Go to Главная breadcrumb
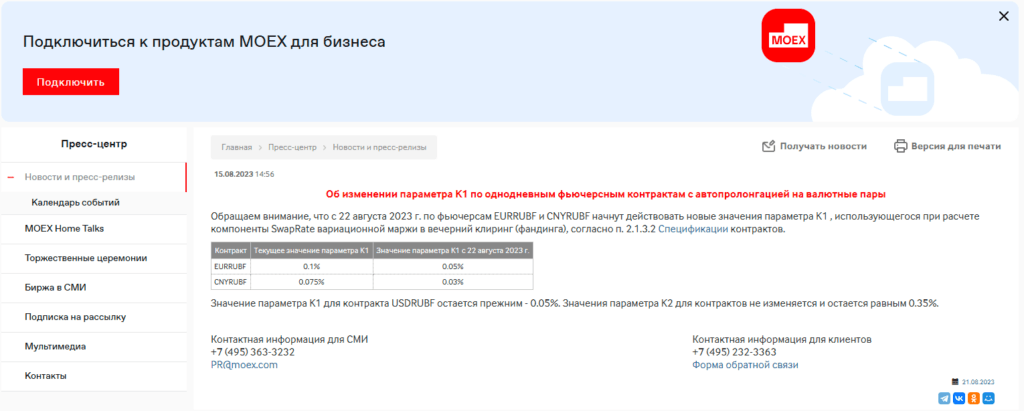The image size is (1024, 411). [x=236, y=148]
